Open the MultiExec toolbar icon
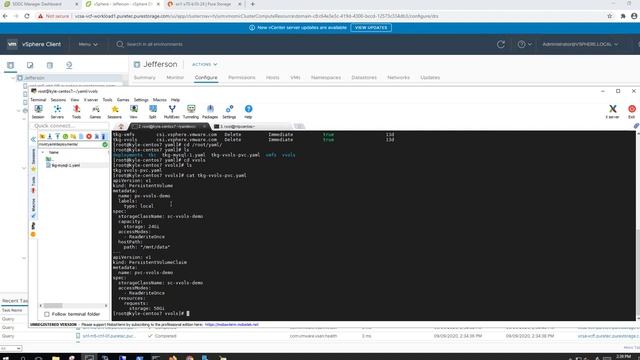640x360 pixels. 172,111
